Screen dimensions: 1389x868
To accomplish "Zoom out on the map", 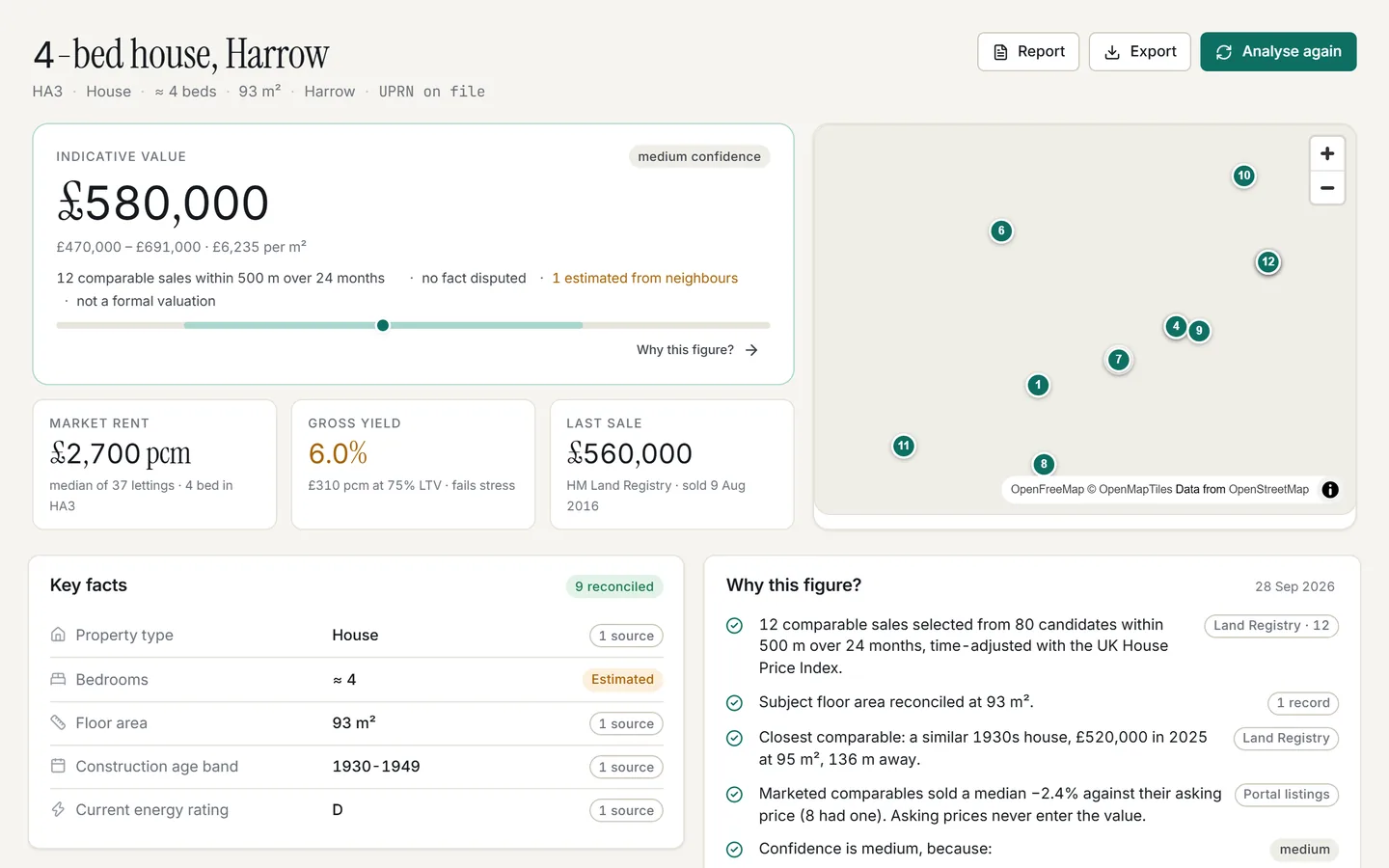I will (x=1327, y=188).
